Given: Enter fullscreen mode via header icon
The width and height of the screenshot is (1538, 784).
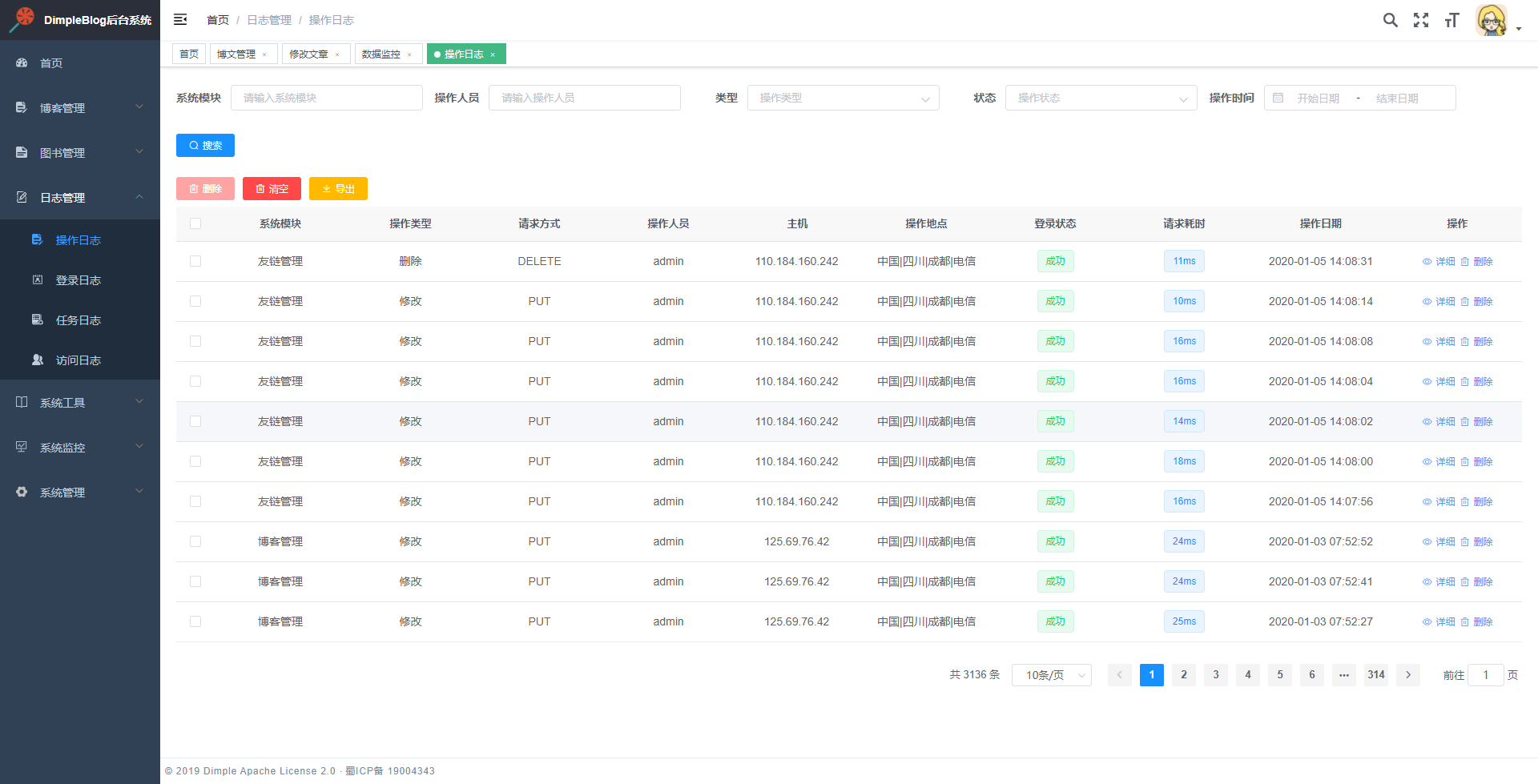Looking at the screenshot, I should click(x=1421, y=20).
